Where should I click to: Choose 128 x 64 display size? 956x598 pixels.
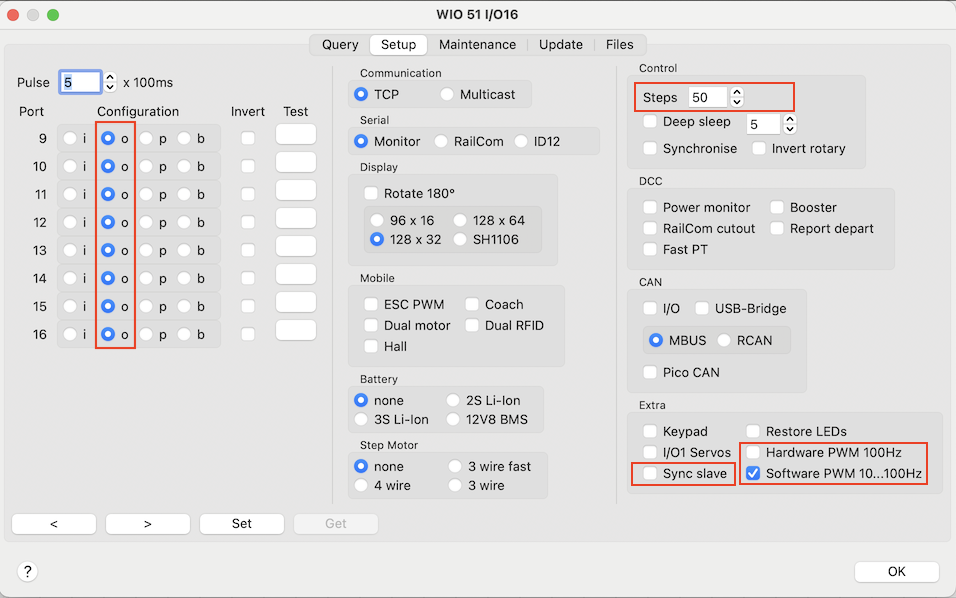[461, 220]
